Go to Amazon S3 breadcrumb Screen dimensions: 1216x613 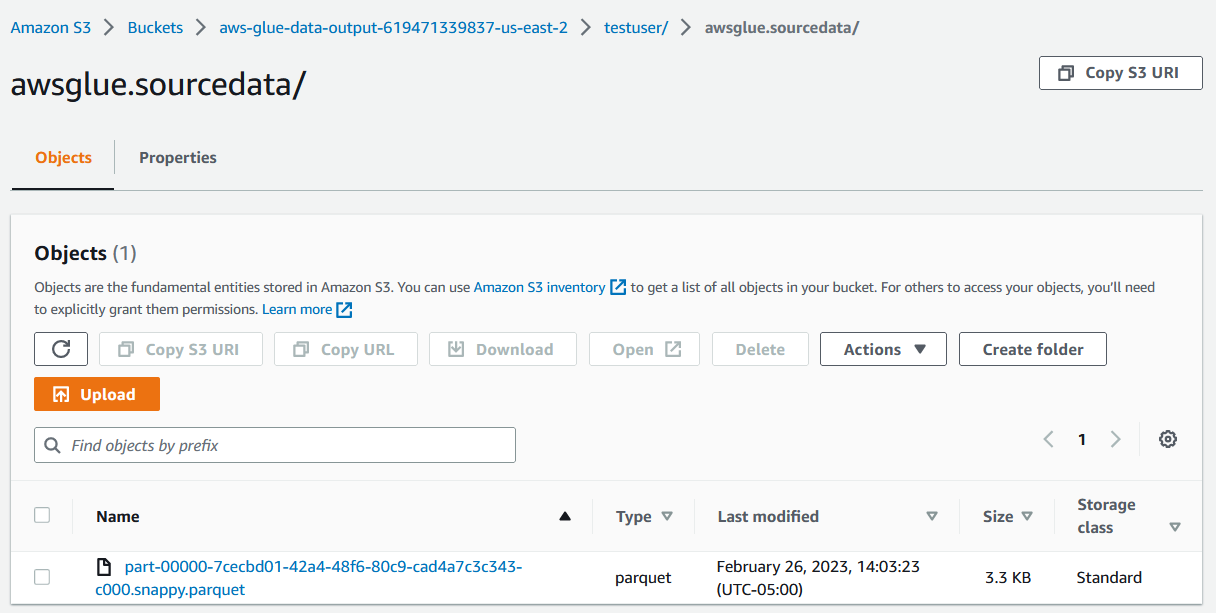tap(51, 28)
